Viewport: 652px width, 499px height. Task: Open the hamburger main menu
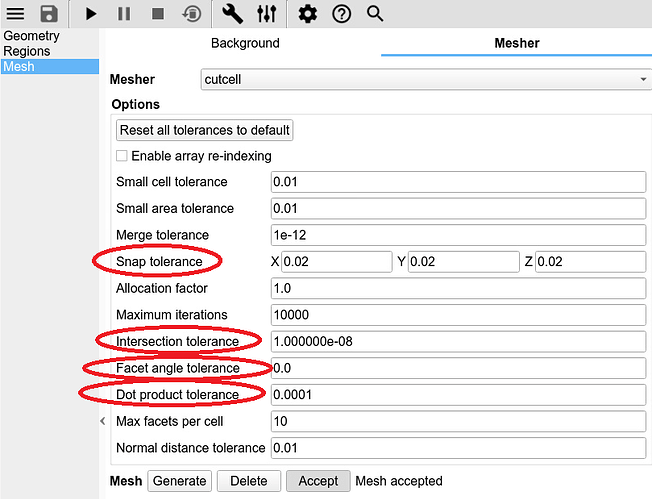pos(15,14)
